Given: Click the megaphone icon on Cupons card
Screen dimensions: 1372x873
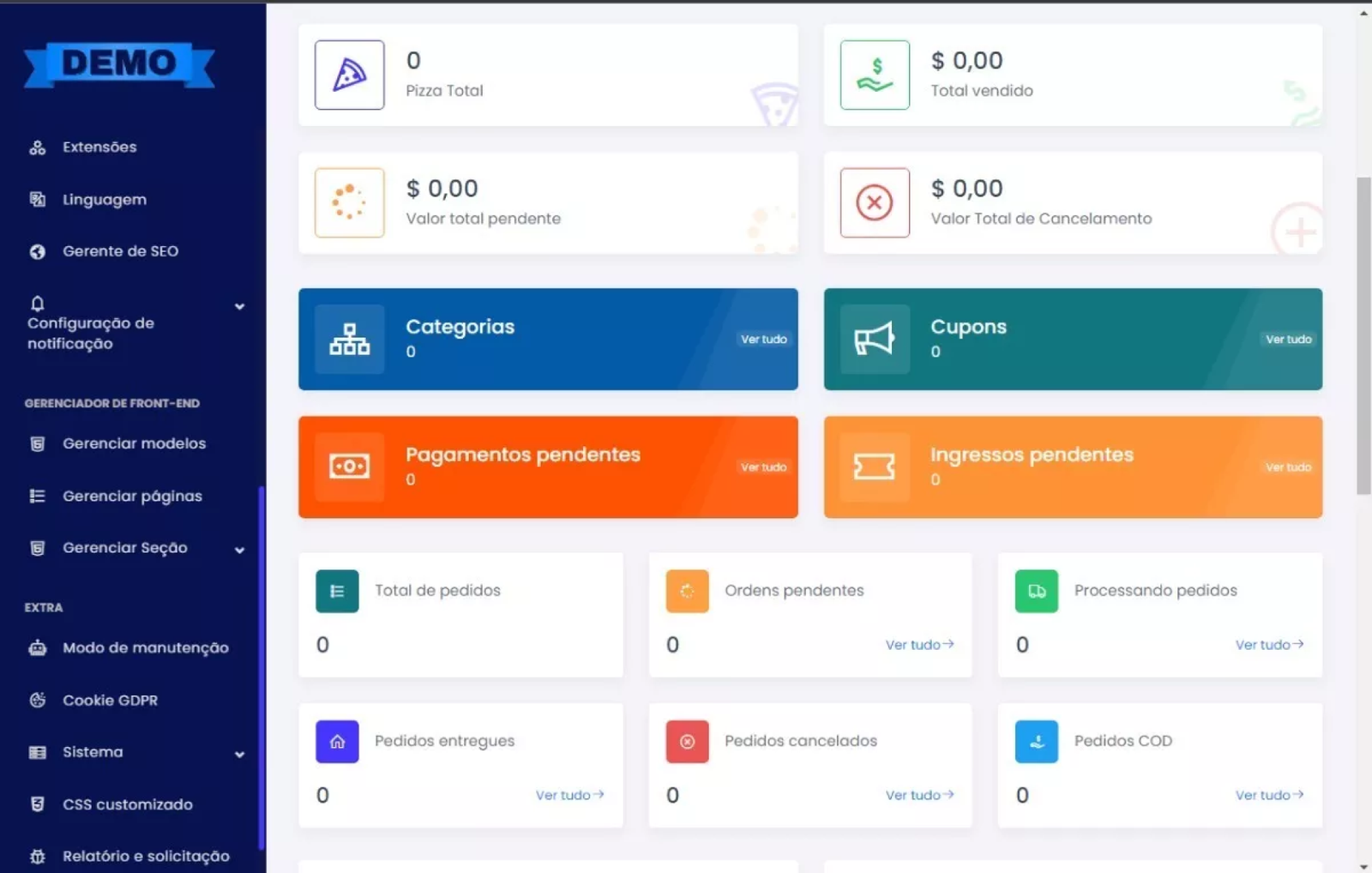Looking at the screenshot, I should pyautogui.click(x=875, y=339).
